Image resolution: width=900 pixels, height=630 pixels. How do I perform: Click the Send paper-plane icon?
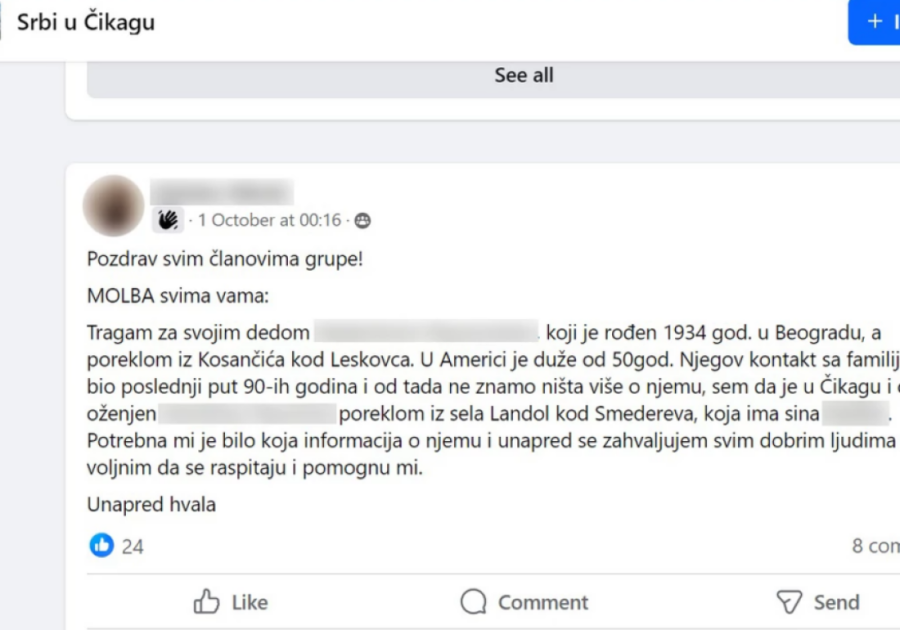[789, 601]
